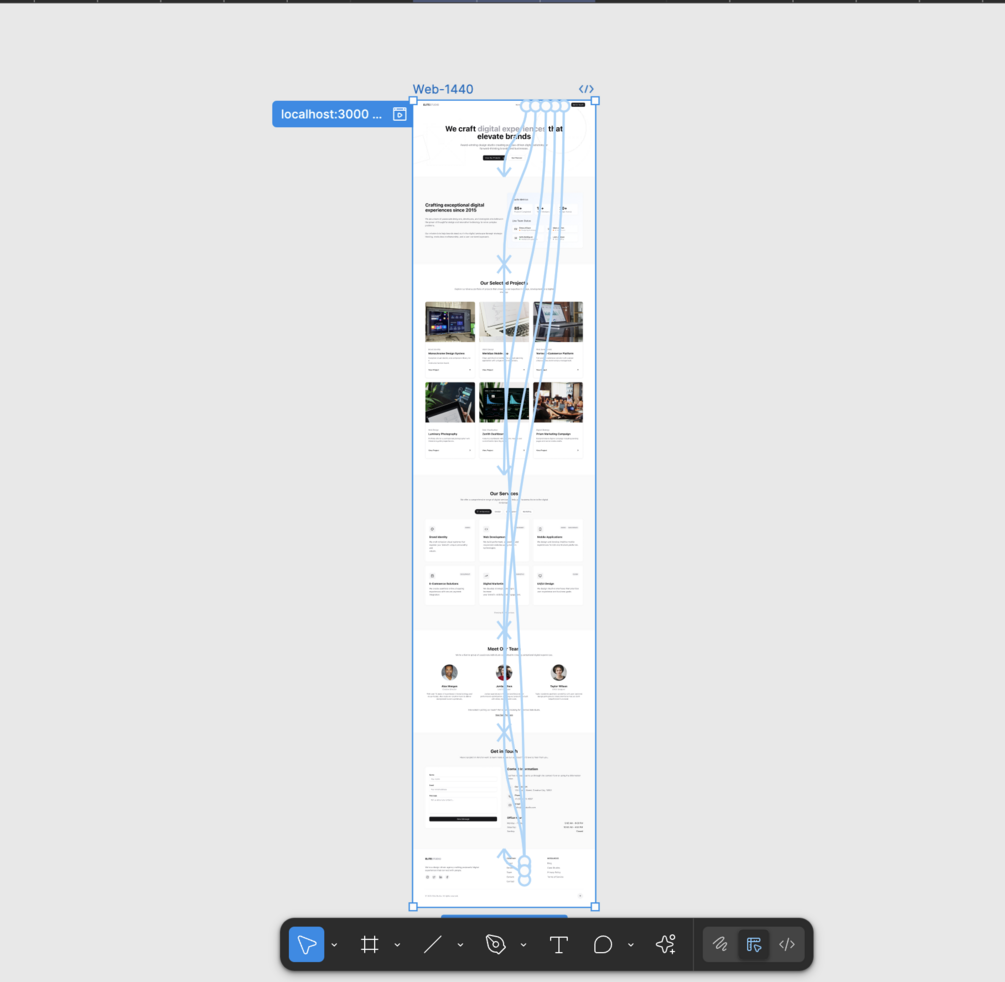Viewport: 1005px width, 982px height.
Task: Select the Move tool in toolbar
Action: [306, 944]
